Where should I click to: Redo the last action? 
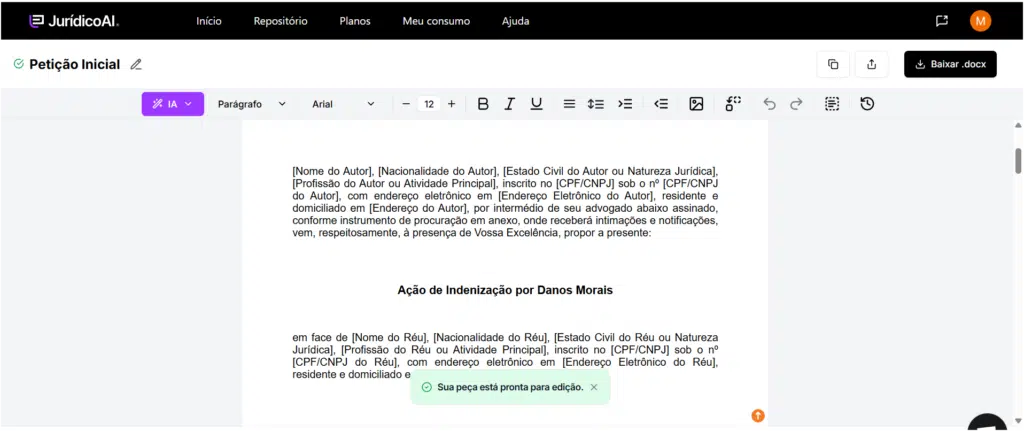[x=796, y=104]
